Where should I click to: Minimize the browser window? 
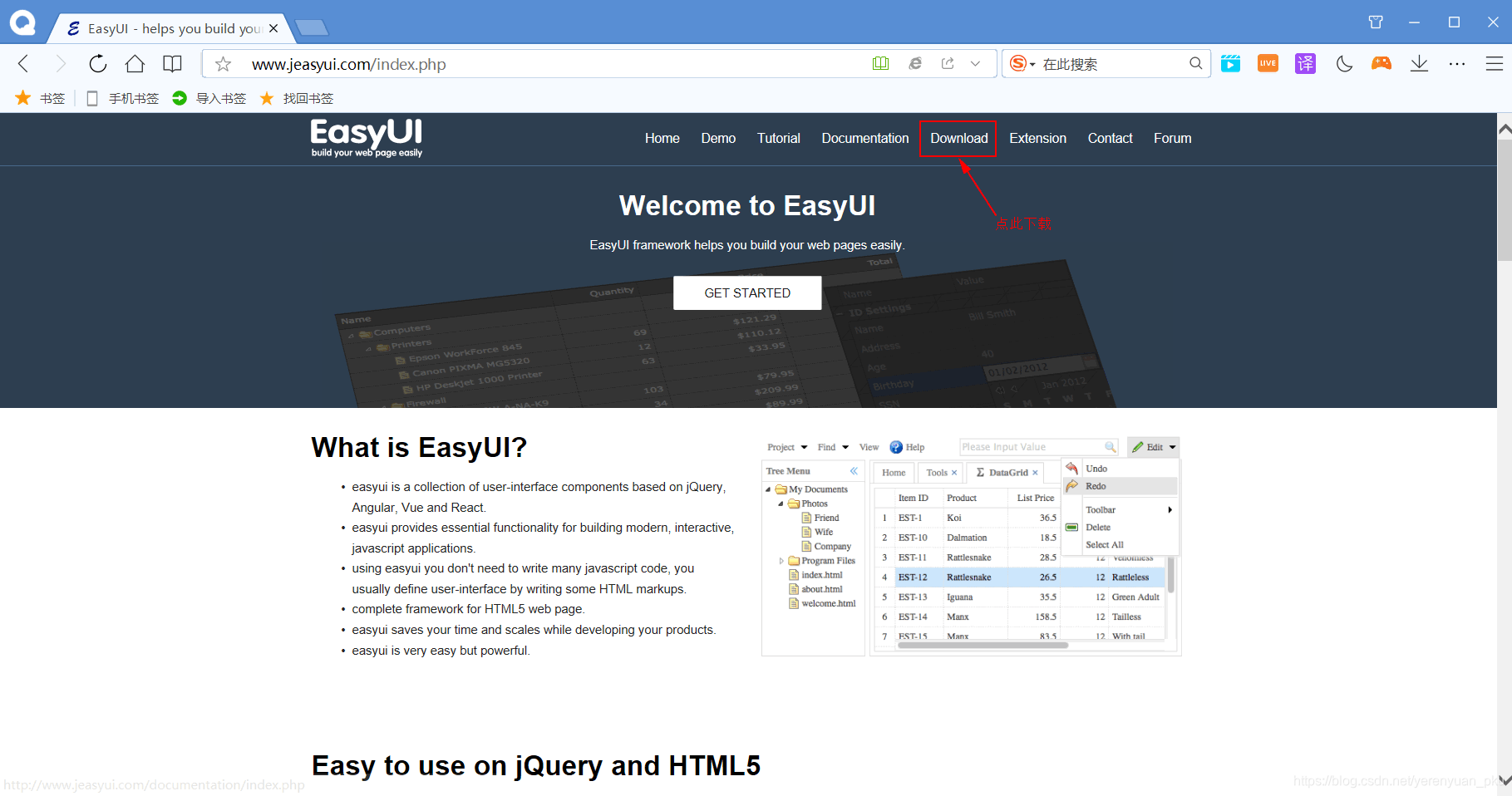(1414, 22)
